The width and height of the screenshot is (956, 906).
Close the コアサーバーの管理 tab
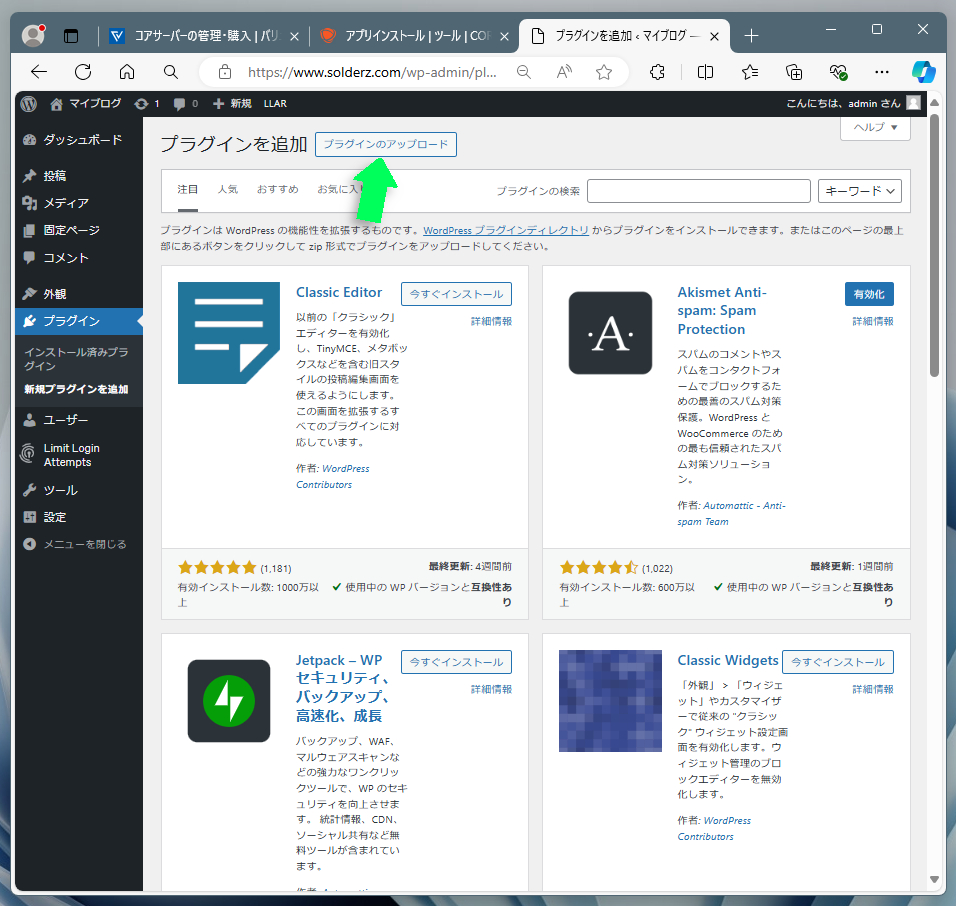click(x=294, y=37)
